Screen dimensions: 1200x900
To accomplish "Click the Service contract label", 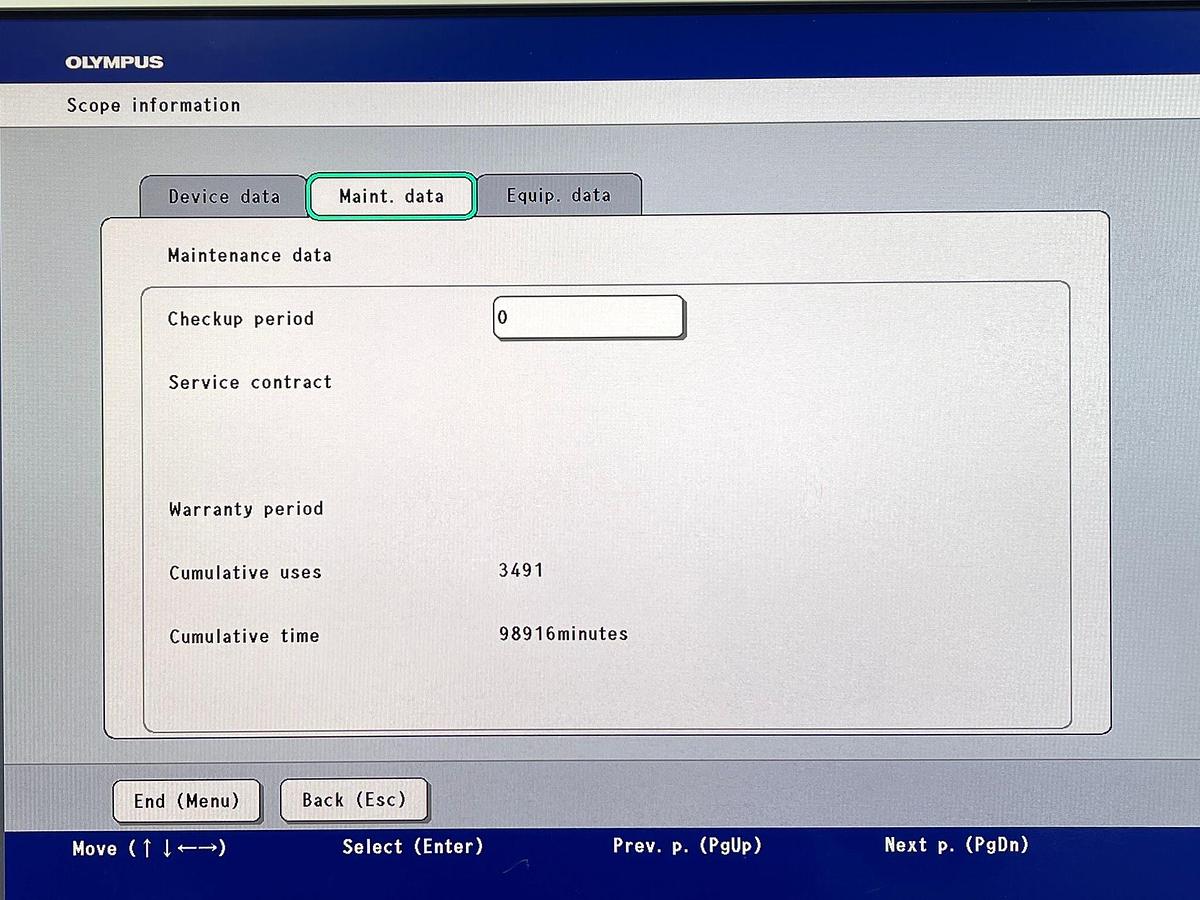I will click(x=250, y=382).
